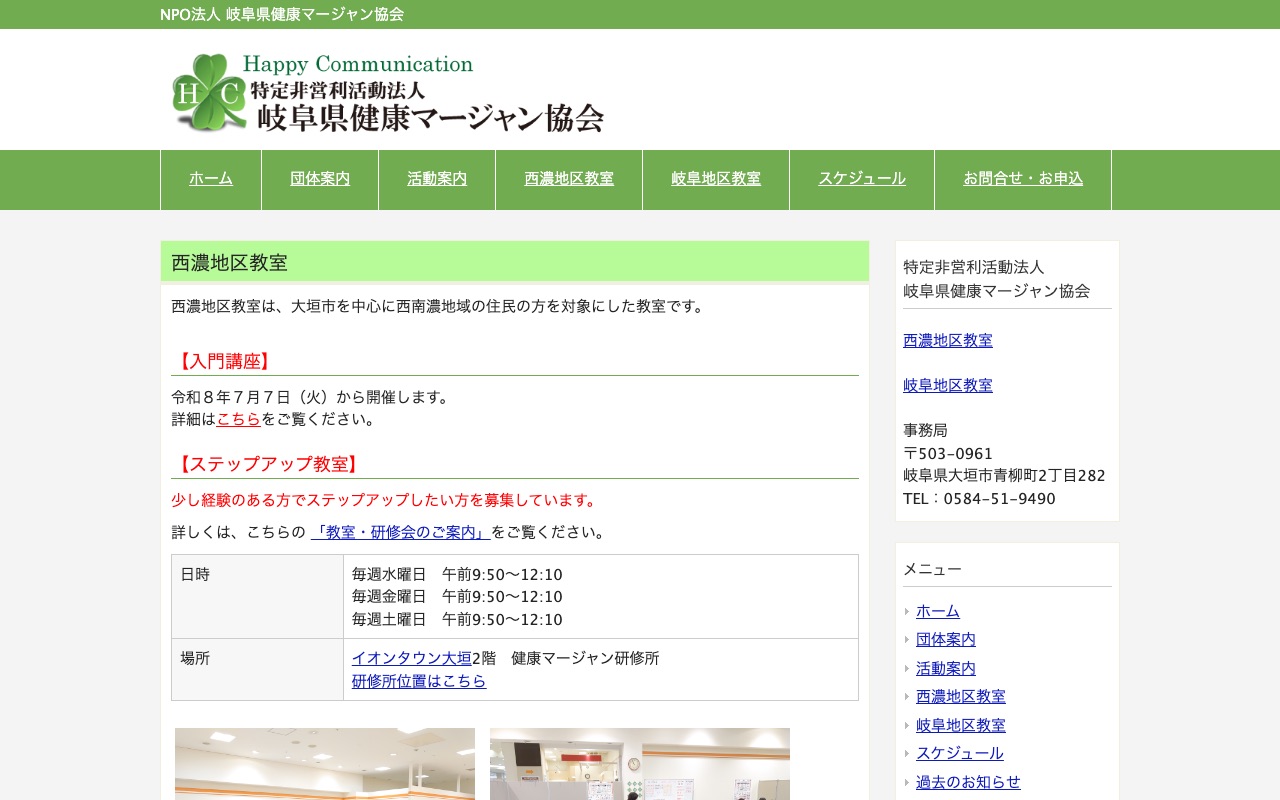The height and width of the screenshot is (800, 1280).
Task: Open スケジュール from the navigation bar
Action: (x=861, y=179)
